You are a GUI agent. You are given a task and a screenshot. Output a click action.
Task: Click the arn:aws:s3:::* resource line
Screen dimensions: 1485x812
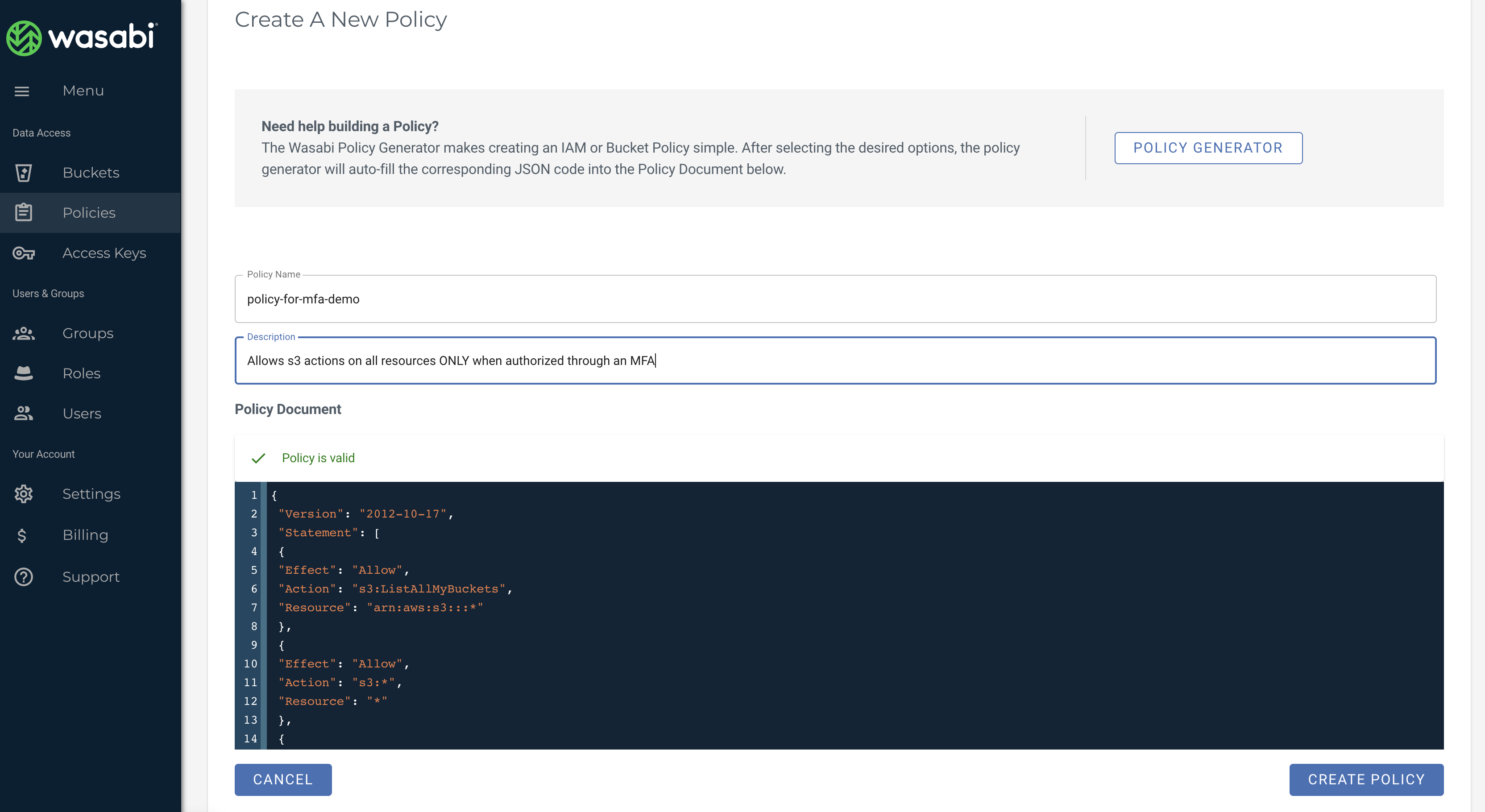point(381,608)
